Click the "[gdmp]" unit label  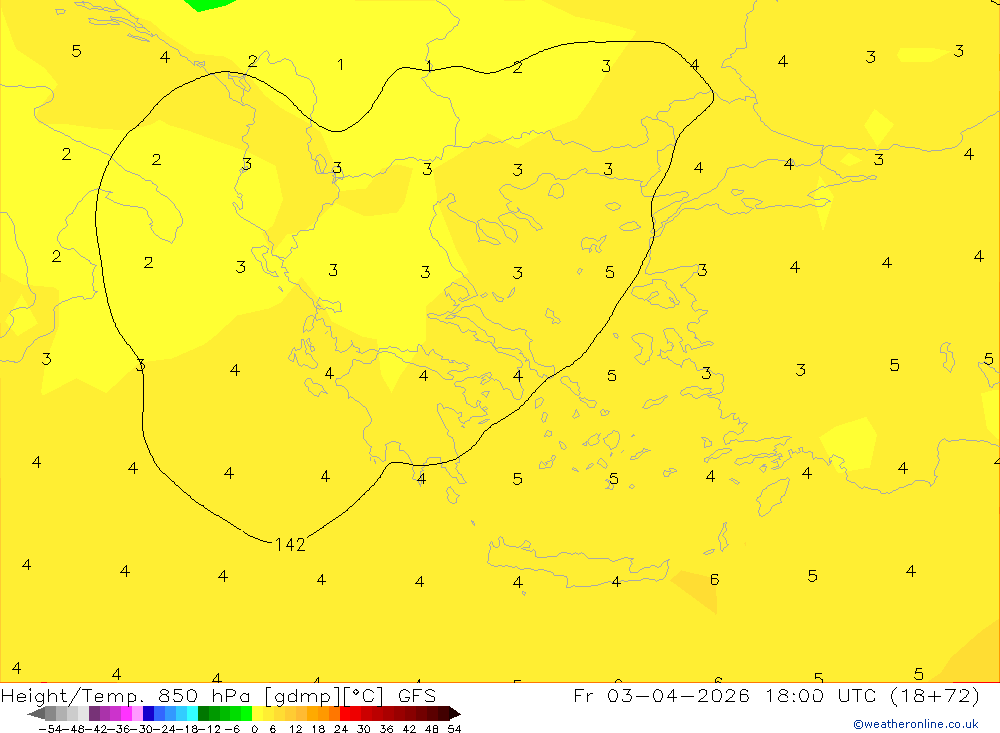pos(302,695)
